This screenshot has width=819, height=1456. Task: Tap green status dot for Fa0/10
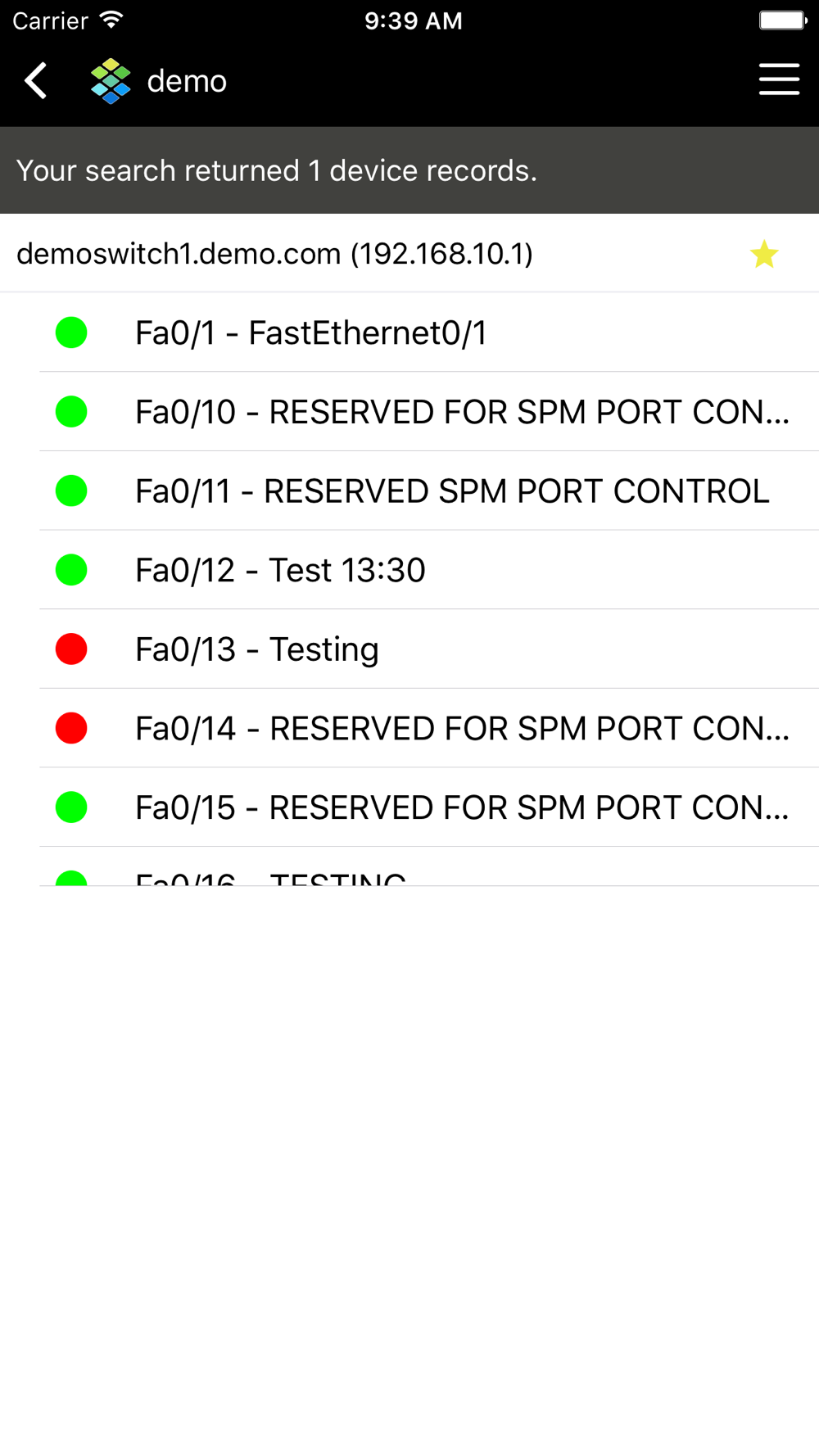click(x=71, y=412)
